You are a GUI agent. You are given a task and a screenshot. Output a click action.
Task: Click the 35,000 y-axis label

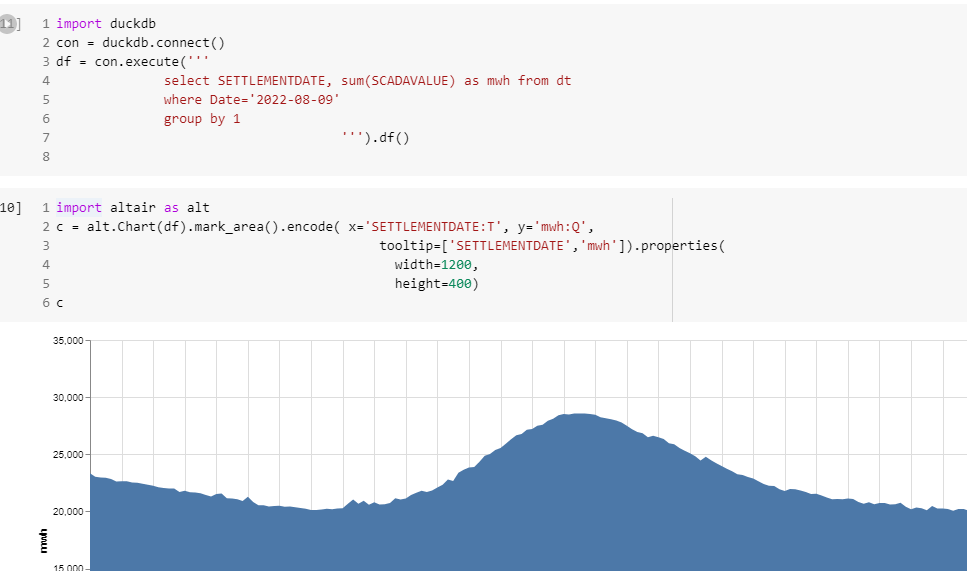[x=68, y=341]
